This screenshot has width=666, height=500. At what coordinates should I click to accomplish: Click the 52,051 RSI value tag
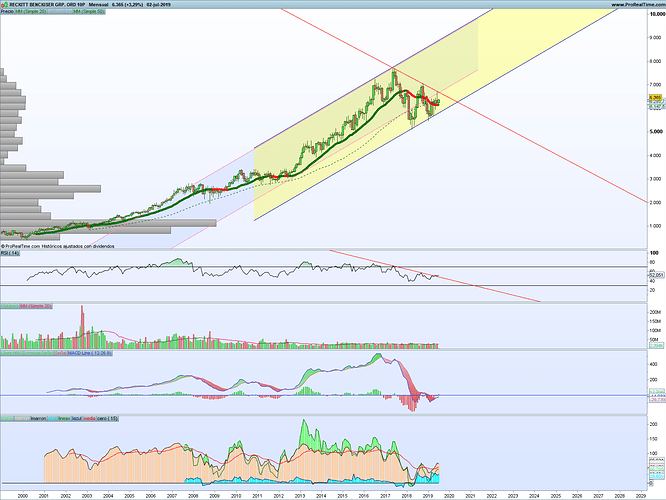[656, 275]
